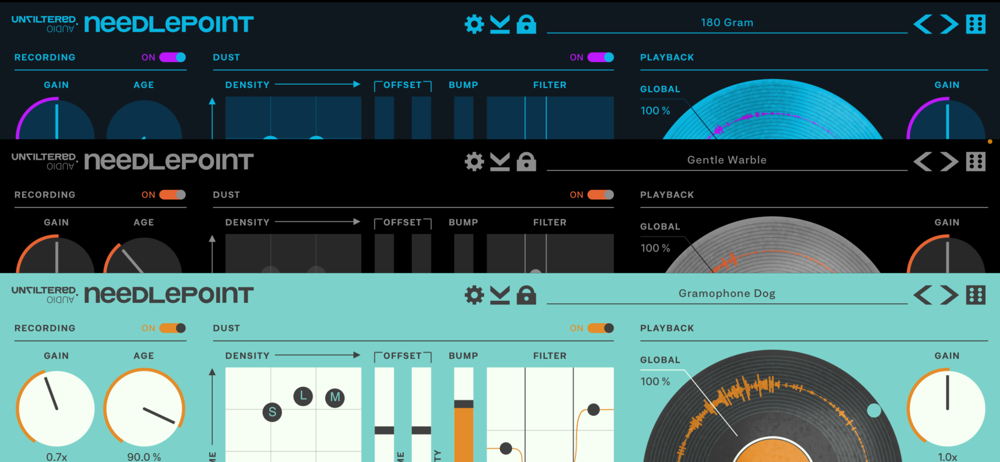1000x462 pixels.
Task: Click left Offset slider handle in teal panel
Action: tap(384, 430)
